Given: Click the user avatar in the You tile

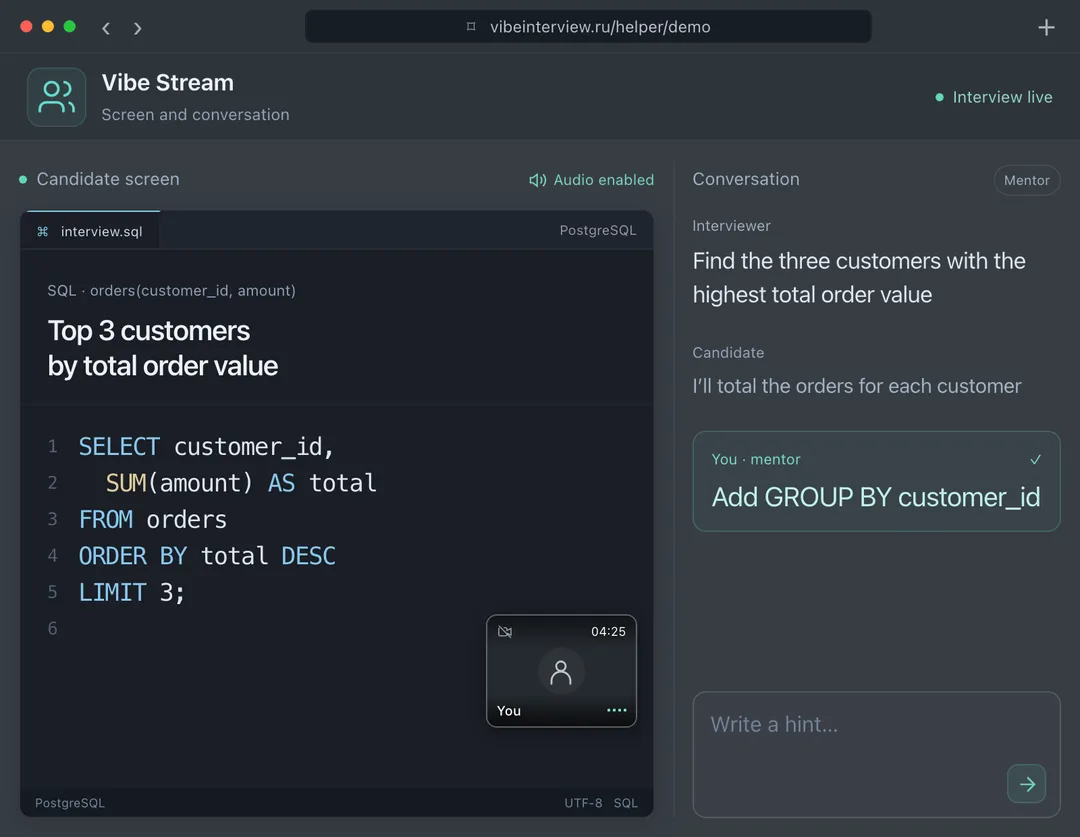Looking at the screenshot, I should [561, 672].
